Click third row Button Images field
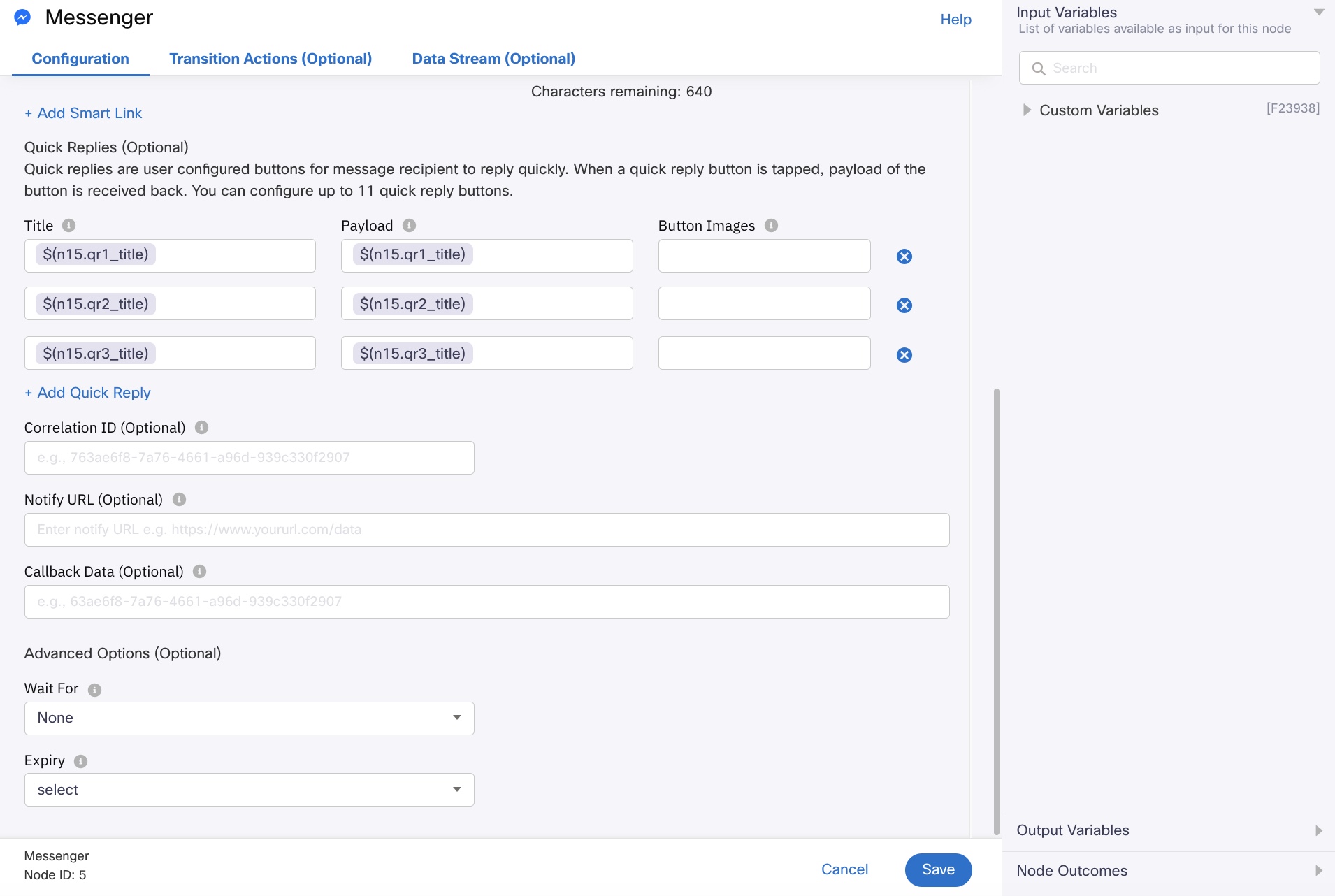The width and height of the screenshot is (1335, 896). point(764,353)
